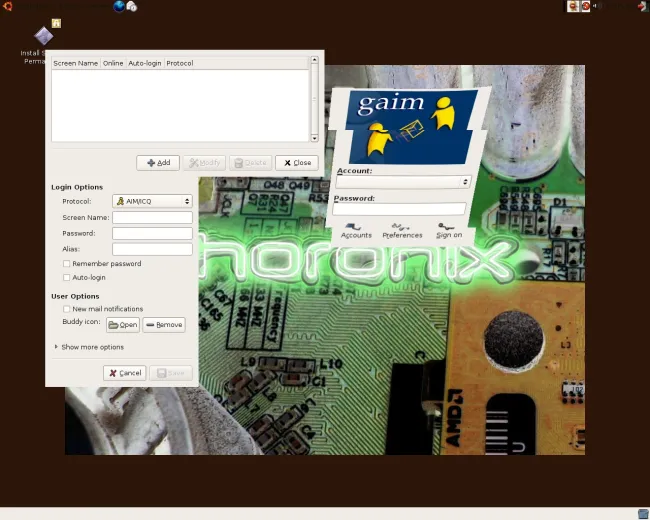Launch the web browser globe icon
650x520 pixels.
119,6
